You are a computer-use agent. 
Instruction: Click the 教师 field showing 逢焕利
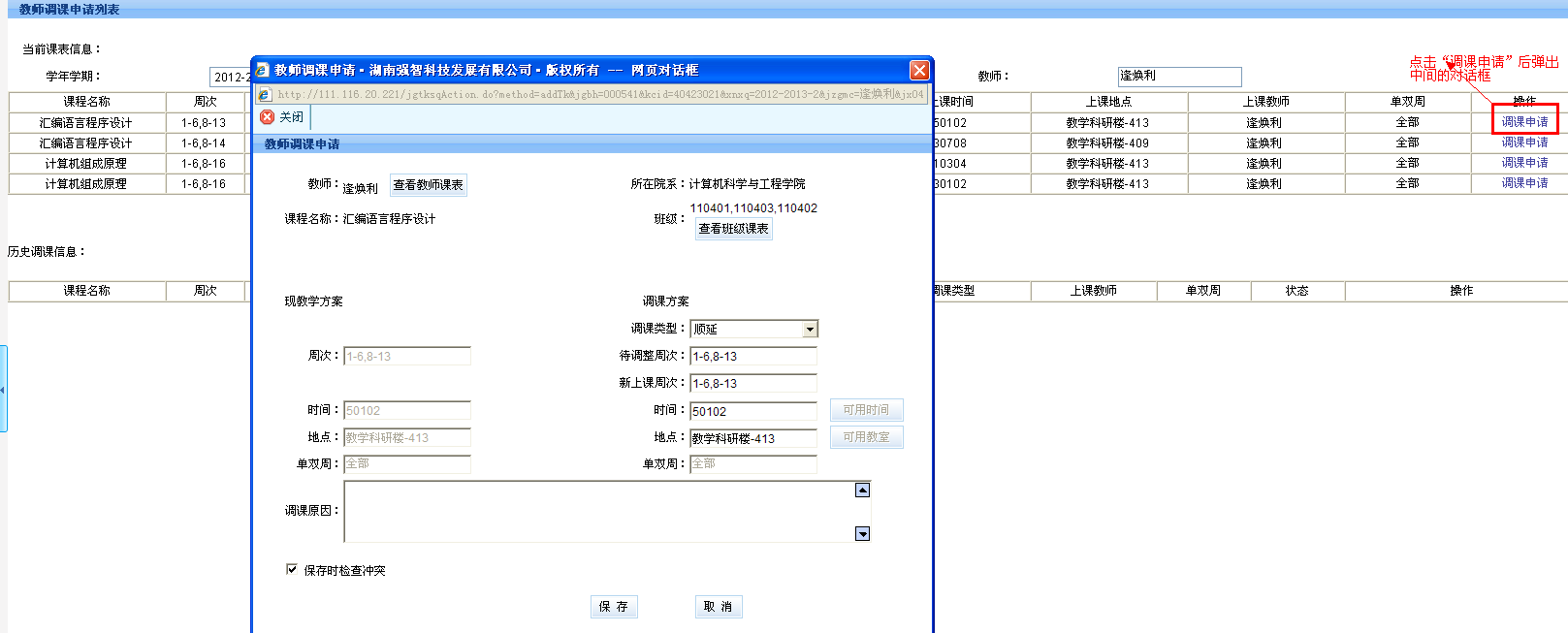coord(1178,76)
